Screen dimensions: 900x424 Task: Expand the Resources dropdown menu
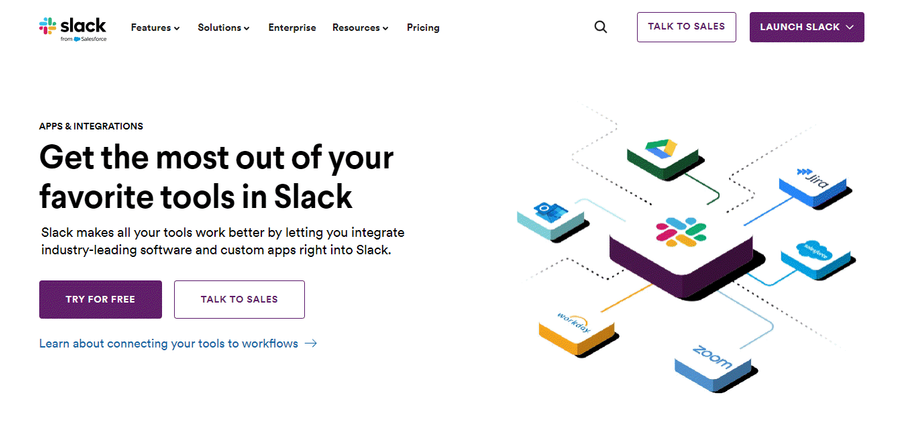(x=360, y=28)
